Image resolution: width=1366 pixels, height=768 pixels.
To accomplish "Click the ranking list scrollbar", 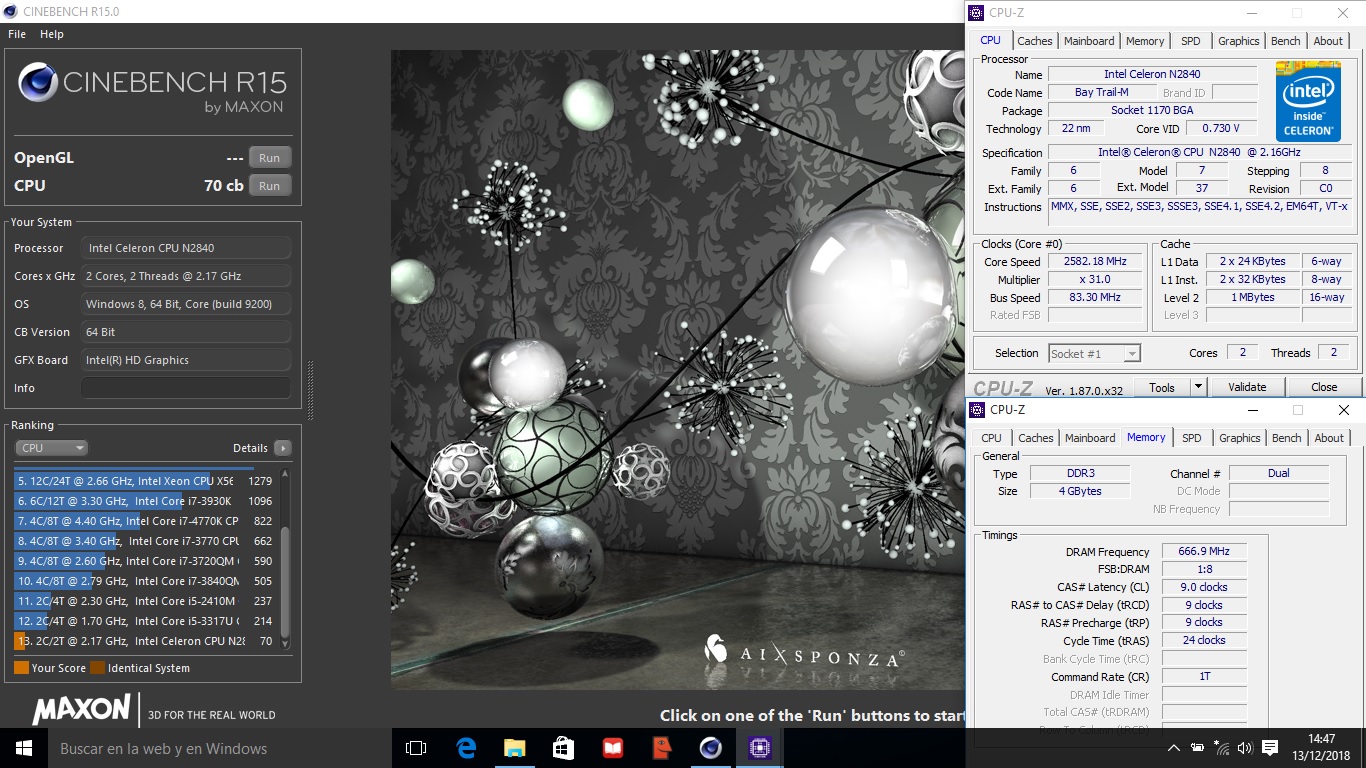I will [x=285, y=580].
